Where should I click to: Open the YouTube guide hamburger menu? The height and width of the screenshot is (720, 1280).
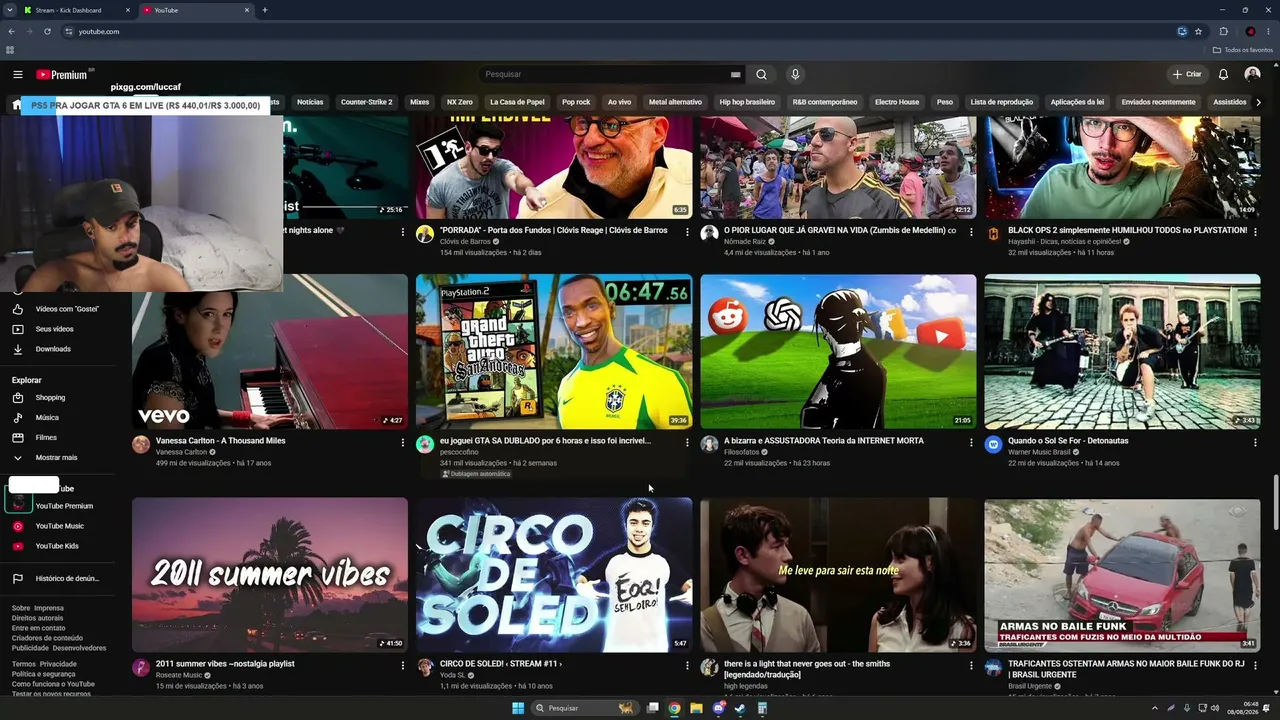(x=17, y=74)
